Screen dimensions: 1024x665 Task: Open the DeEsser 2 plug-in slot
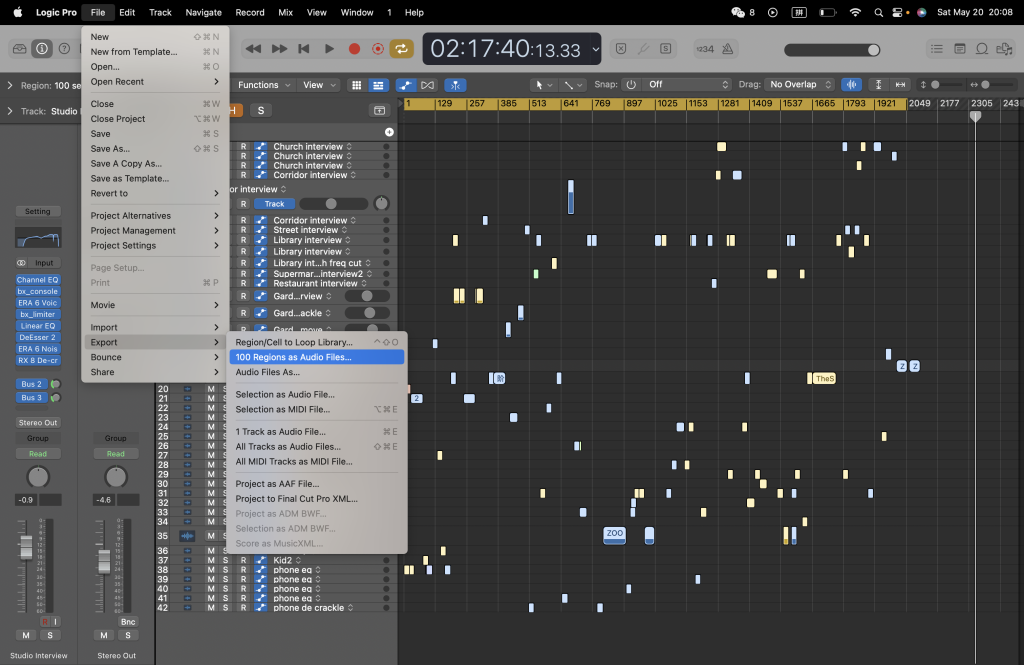(38, 337)
